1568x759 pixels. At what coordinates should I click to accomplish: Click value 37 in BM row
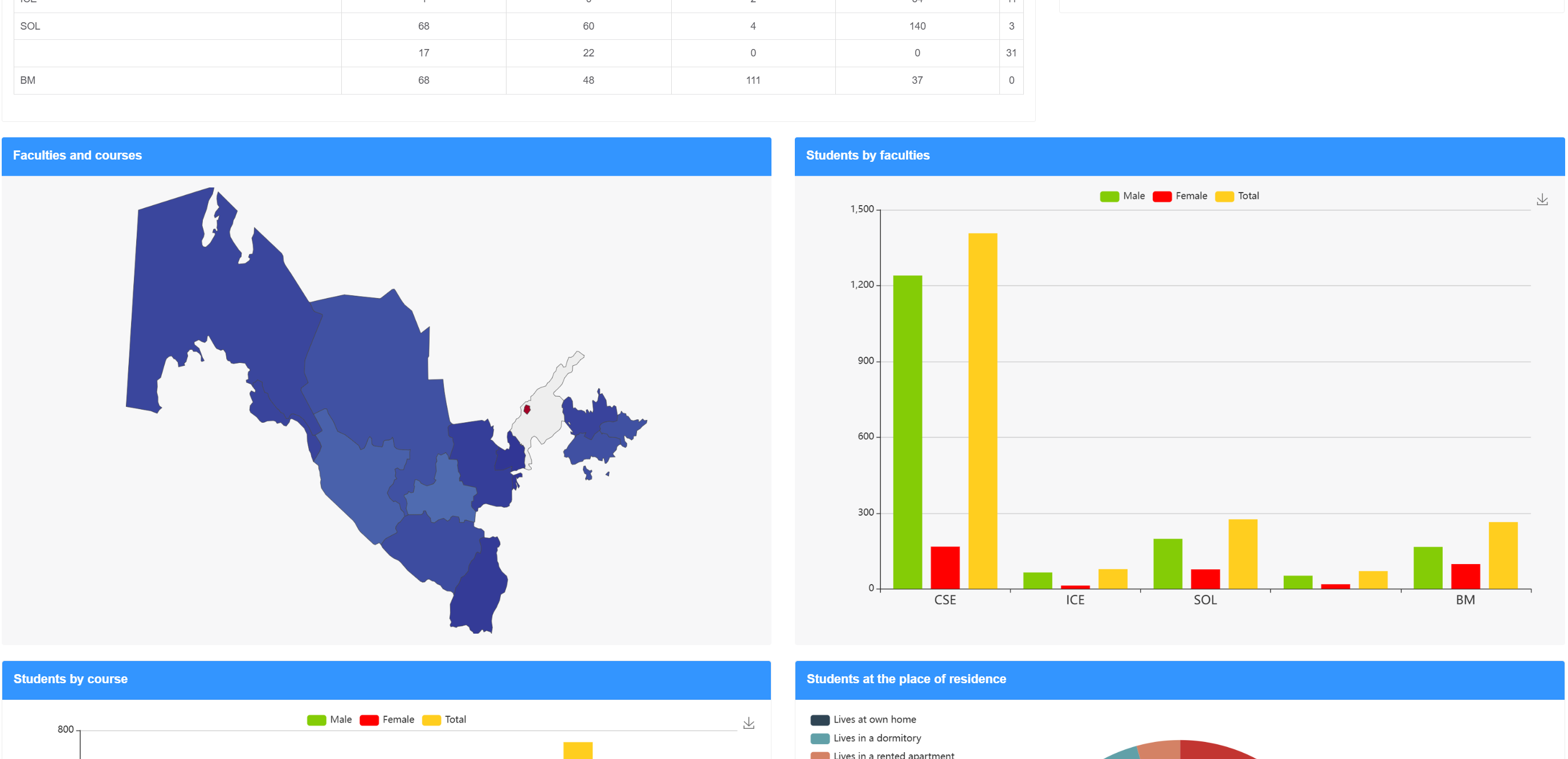click(917, 80)
